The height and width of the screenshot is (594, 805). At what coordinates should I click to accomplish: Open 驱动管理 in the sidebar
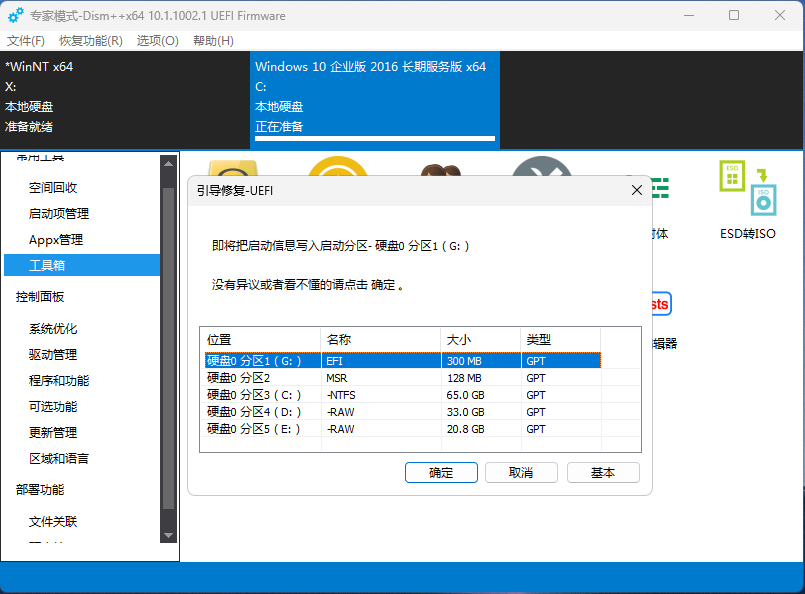click(53, 355)
